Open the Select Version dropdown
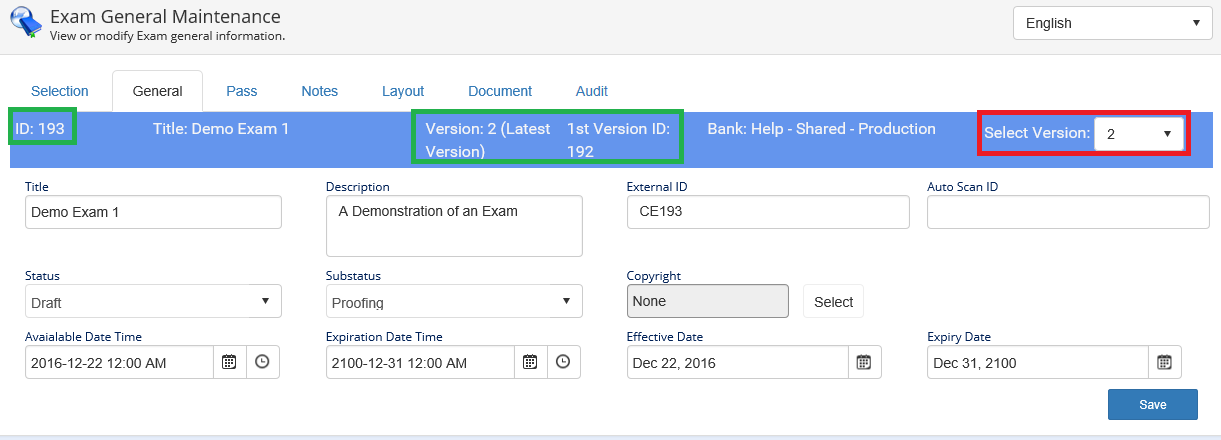 click(x=1139, y=133)
